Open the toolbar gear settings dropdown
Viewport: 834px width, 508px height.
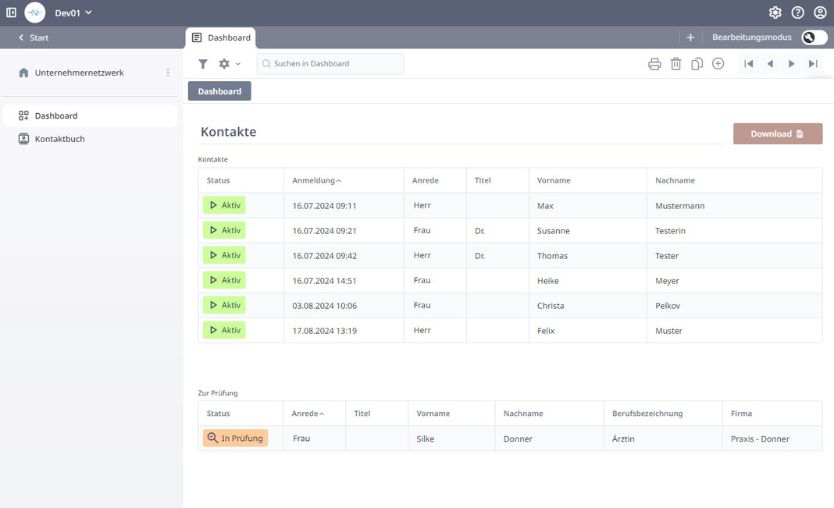tap(229, 64)
